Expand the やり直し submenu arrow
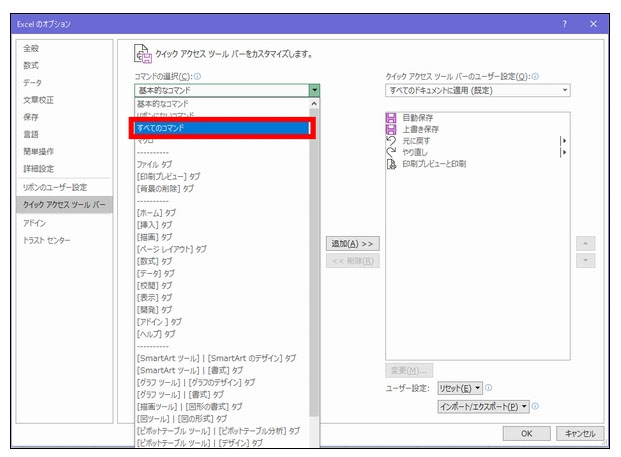 564,152
